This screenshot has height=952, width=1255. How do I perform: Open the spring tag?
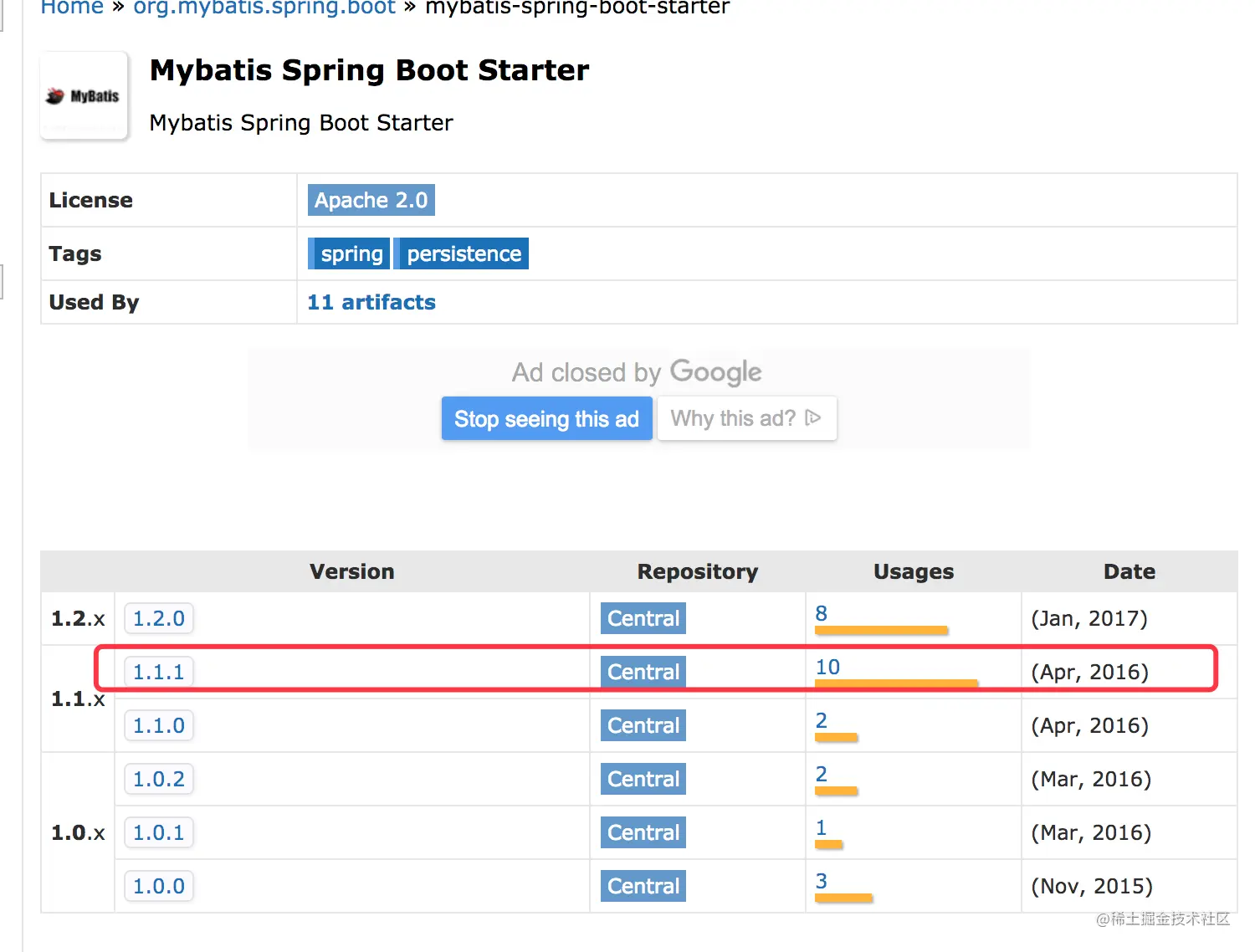pos(349,253)
